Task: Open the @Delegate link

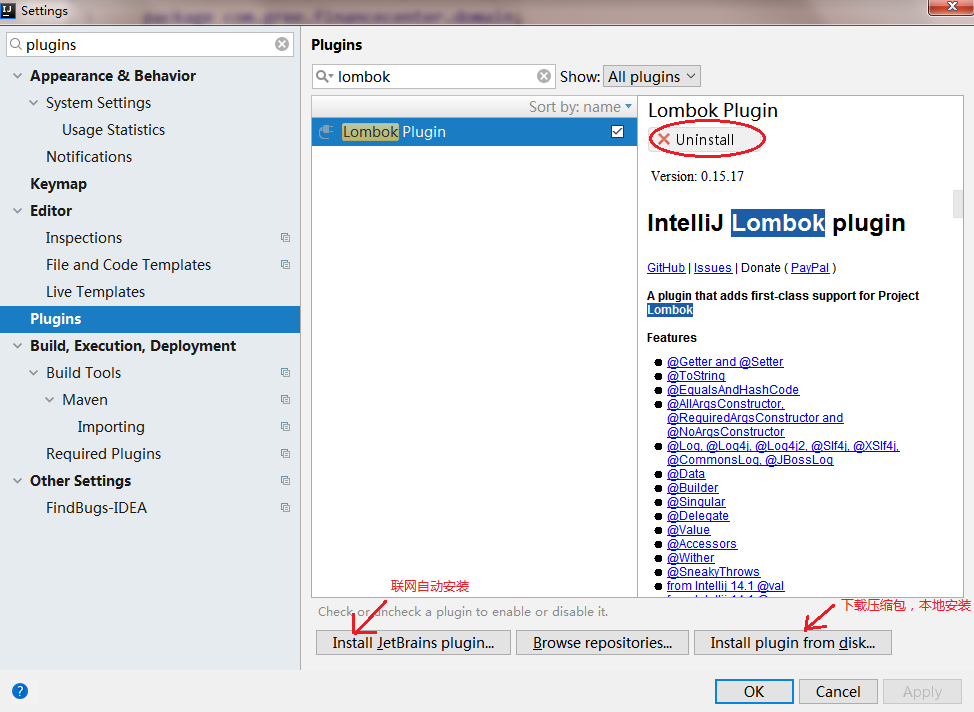Action: coord(698,516)
